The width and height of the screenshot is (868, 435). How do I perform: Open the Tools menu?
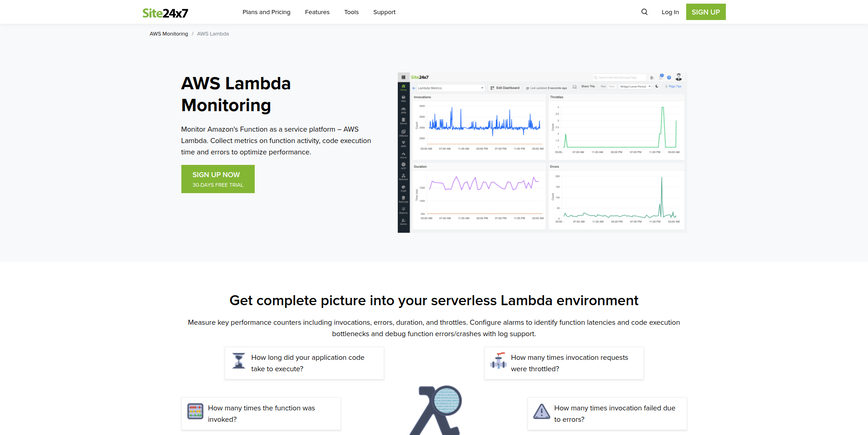pyautogui.click(x=352, y=12)
